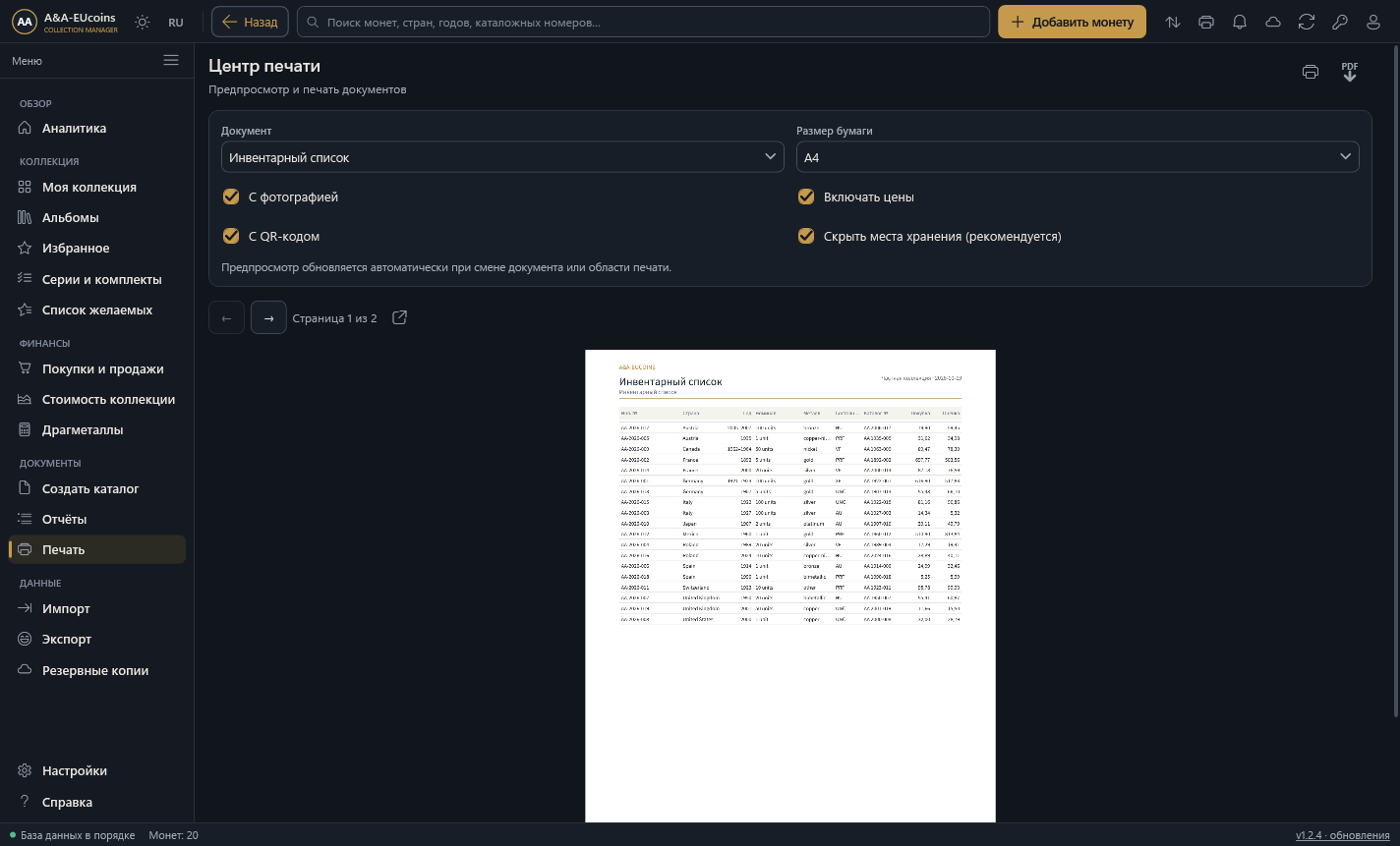Expand the Размер бумаги dropdown
Viewport: 1400px width, 846px height.
click(1078, 157)
